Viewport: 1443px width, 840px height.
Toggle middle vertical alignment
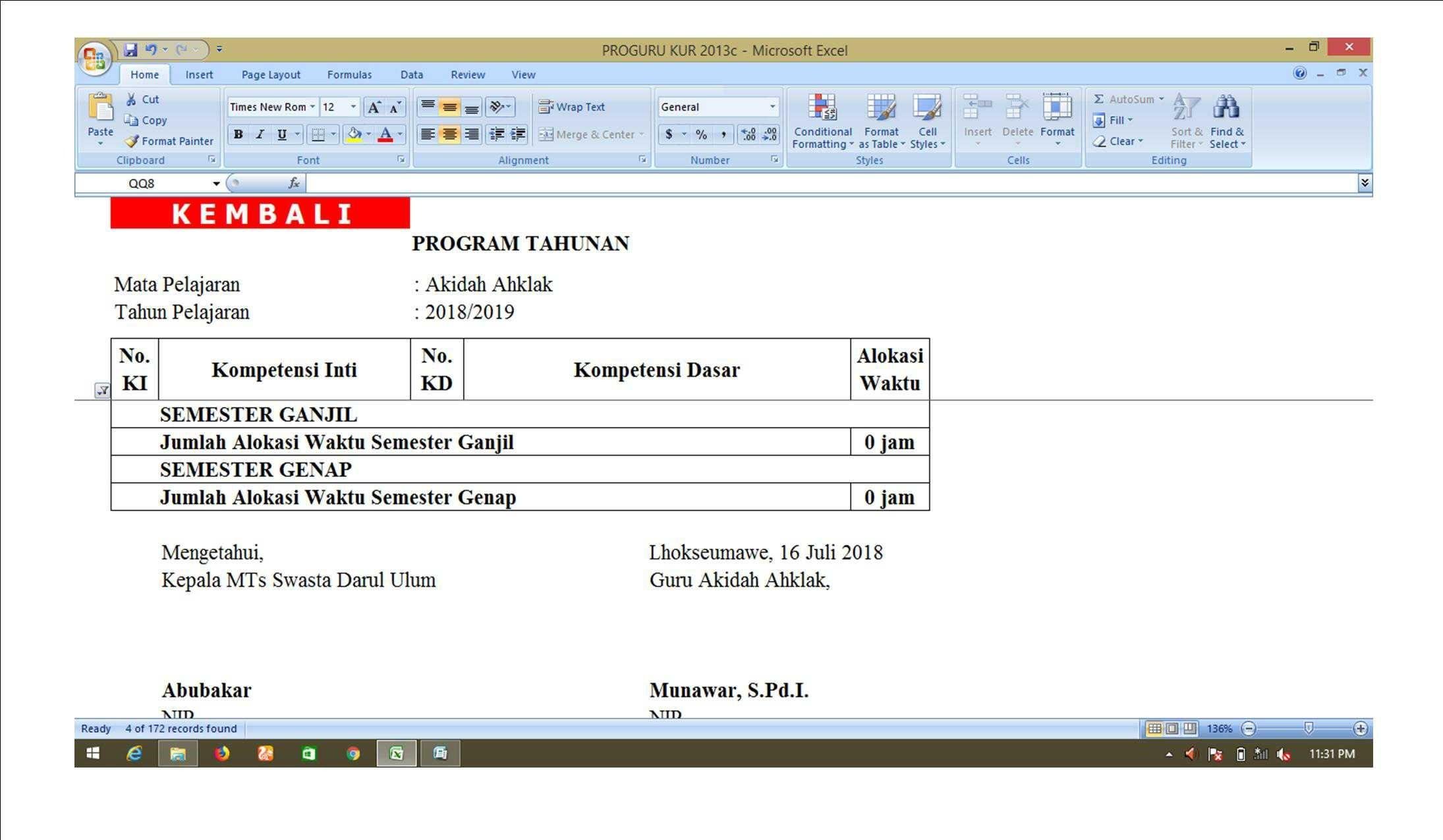(449, 107)
